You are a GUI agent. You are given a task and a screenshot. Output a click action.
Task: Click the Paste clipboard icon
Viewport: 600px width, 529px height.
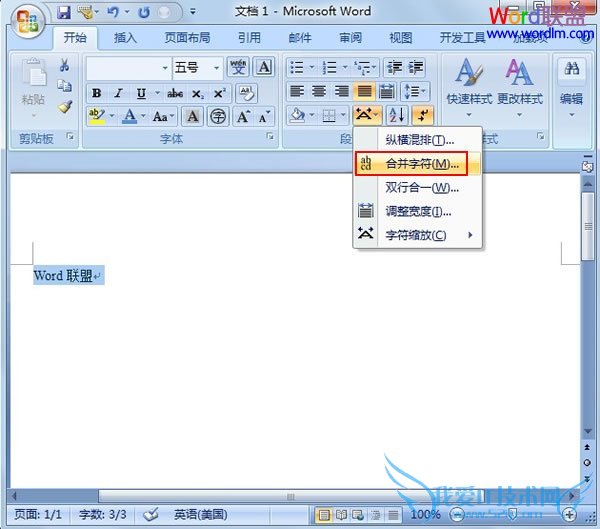(34, 73)
